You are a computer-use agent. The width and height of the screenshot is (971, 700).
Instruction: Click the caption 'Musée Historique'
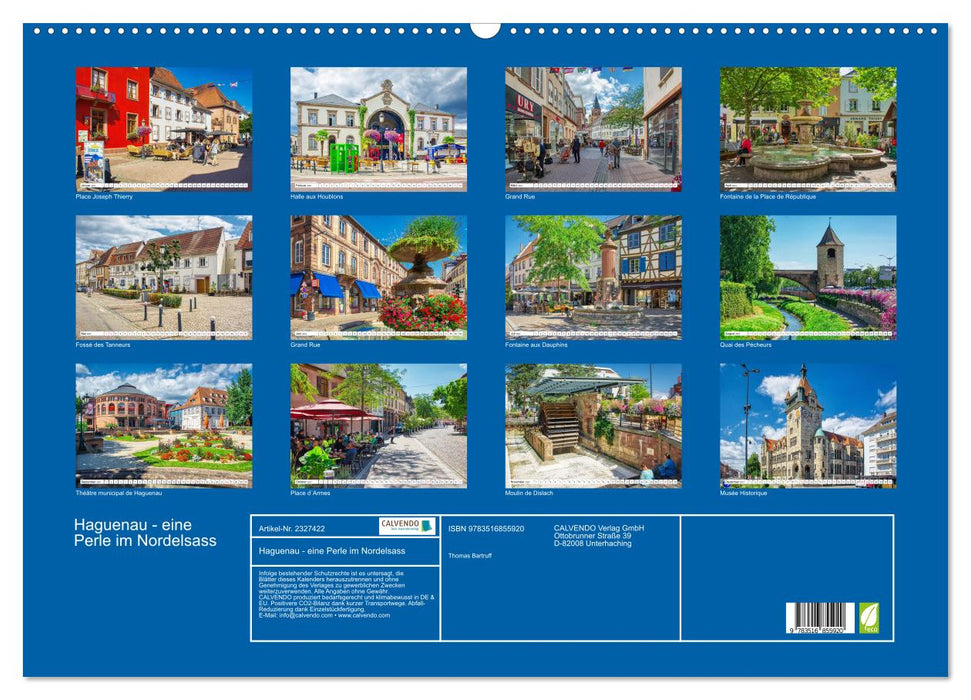coord(743,493)
